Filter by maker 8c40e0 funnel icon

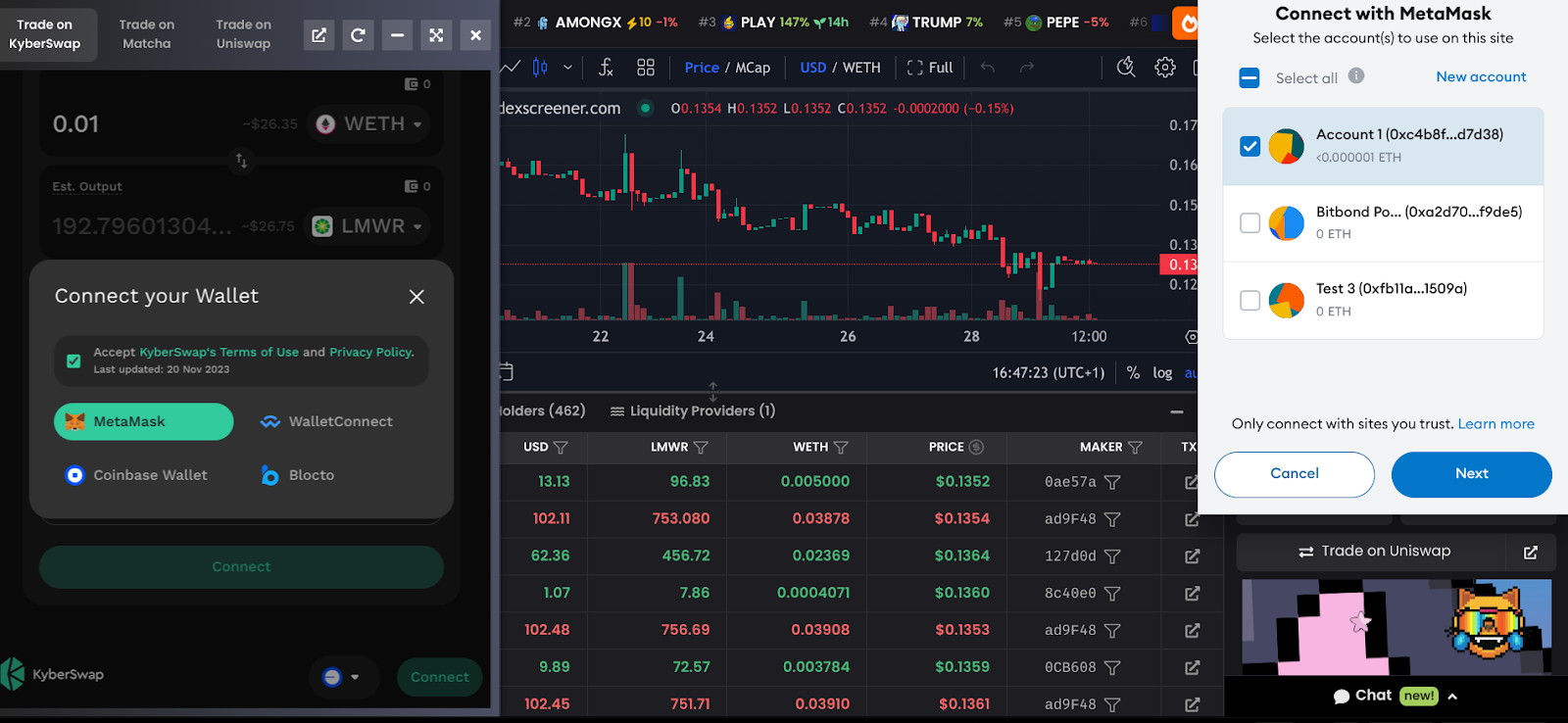click(x=1112, y=594)
